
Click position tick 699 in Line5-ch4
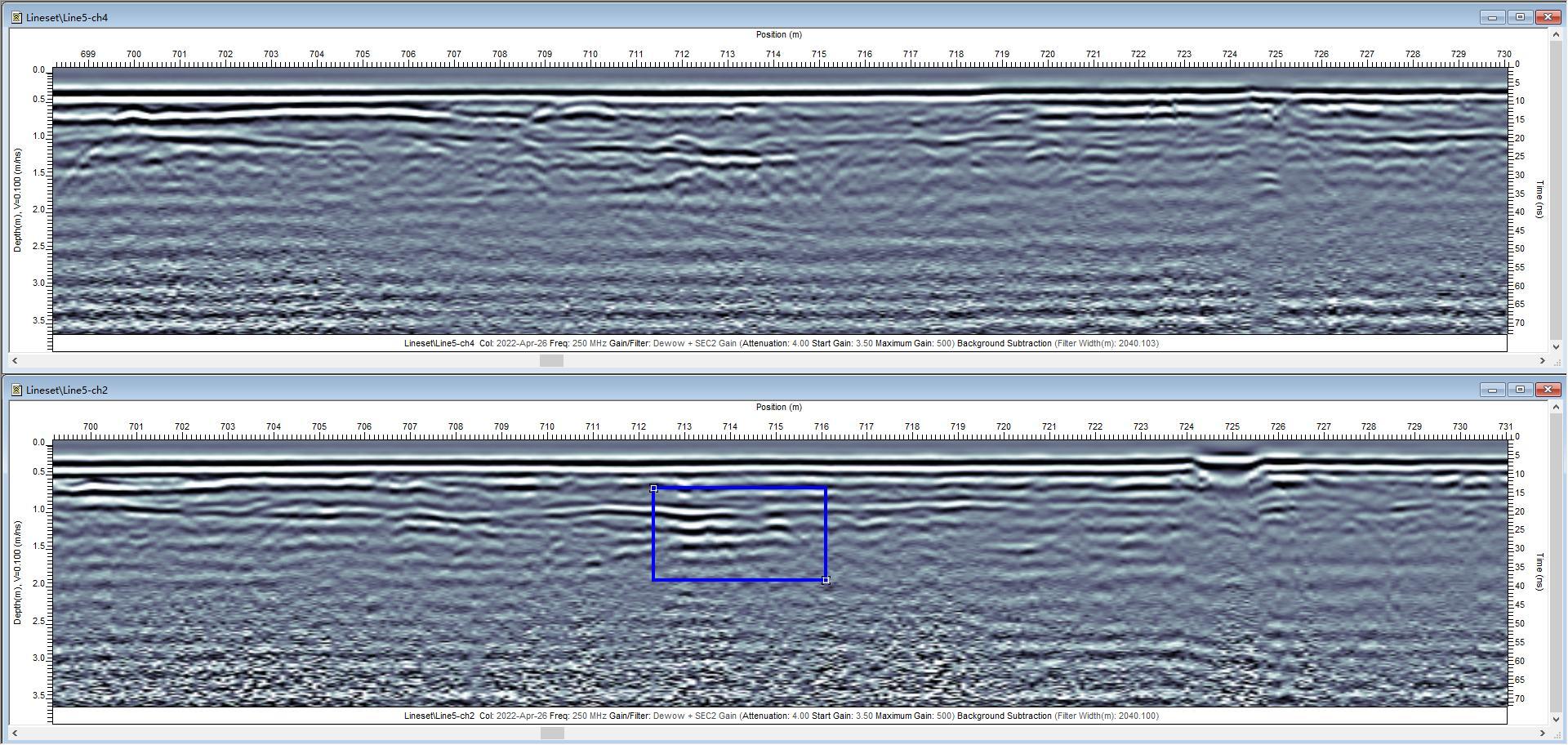(x=87, y=54)
